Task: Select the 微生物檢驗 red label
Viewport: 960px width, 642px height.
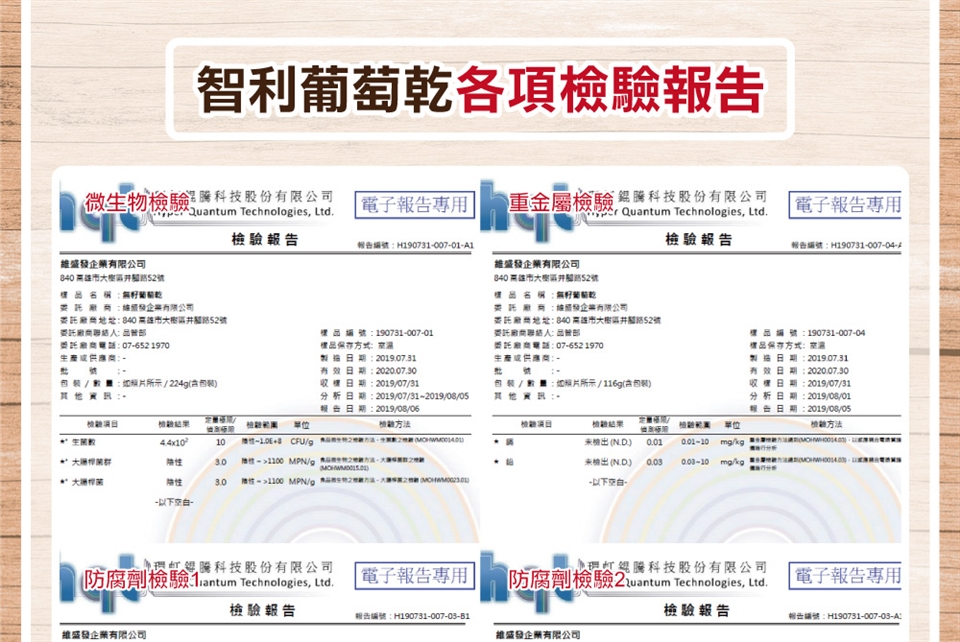Action: (137, 202)
